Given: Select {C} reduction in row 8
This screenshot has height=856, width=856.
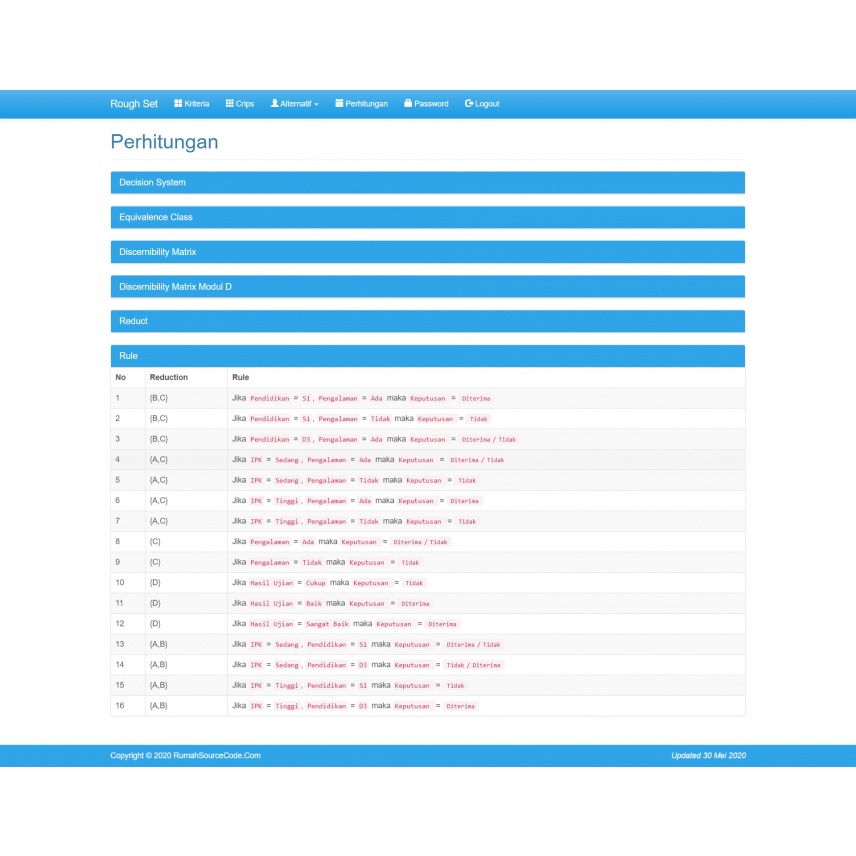Looking at the screenshot, I should click(x=155, y=542).
